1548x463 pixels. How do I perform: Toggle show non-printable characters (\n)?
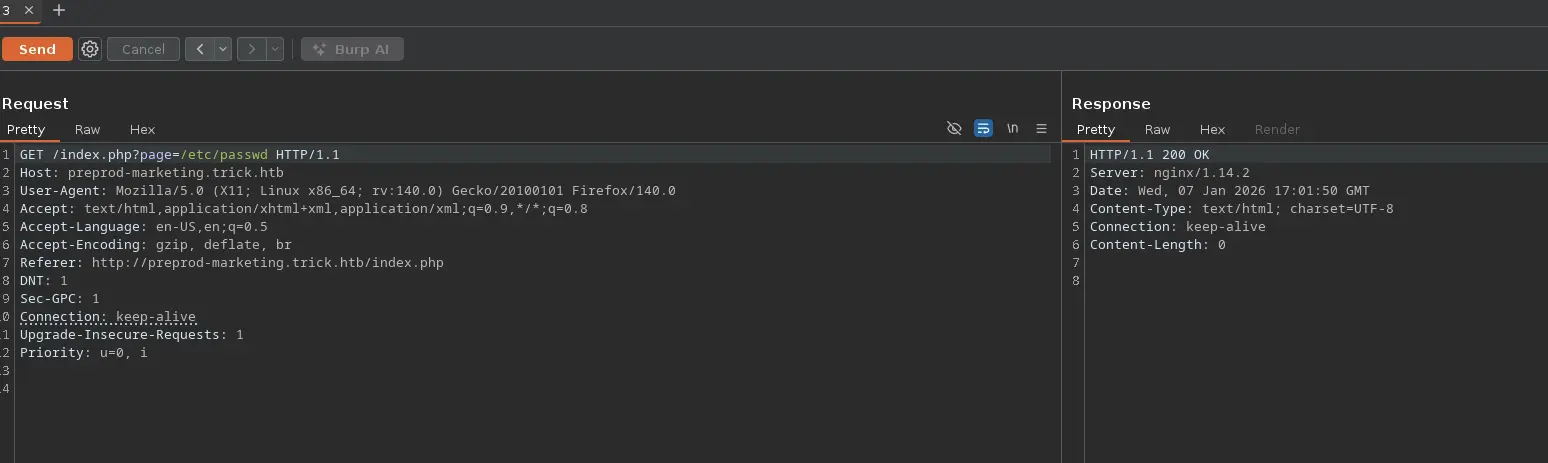pyautogui.click(x=1012, y=129)
